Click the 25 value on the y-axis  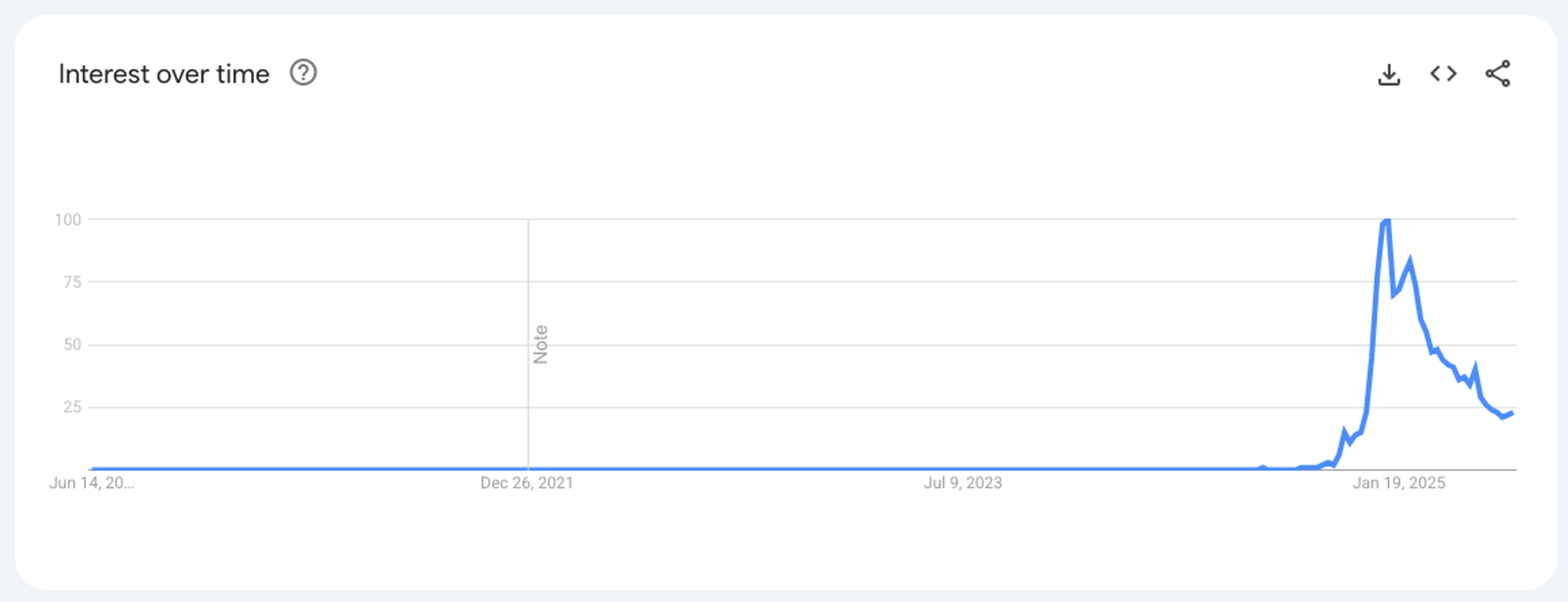pos(72,407)
